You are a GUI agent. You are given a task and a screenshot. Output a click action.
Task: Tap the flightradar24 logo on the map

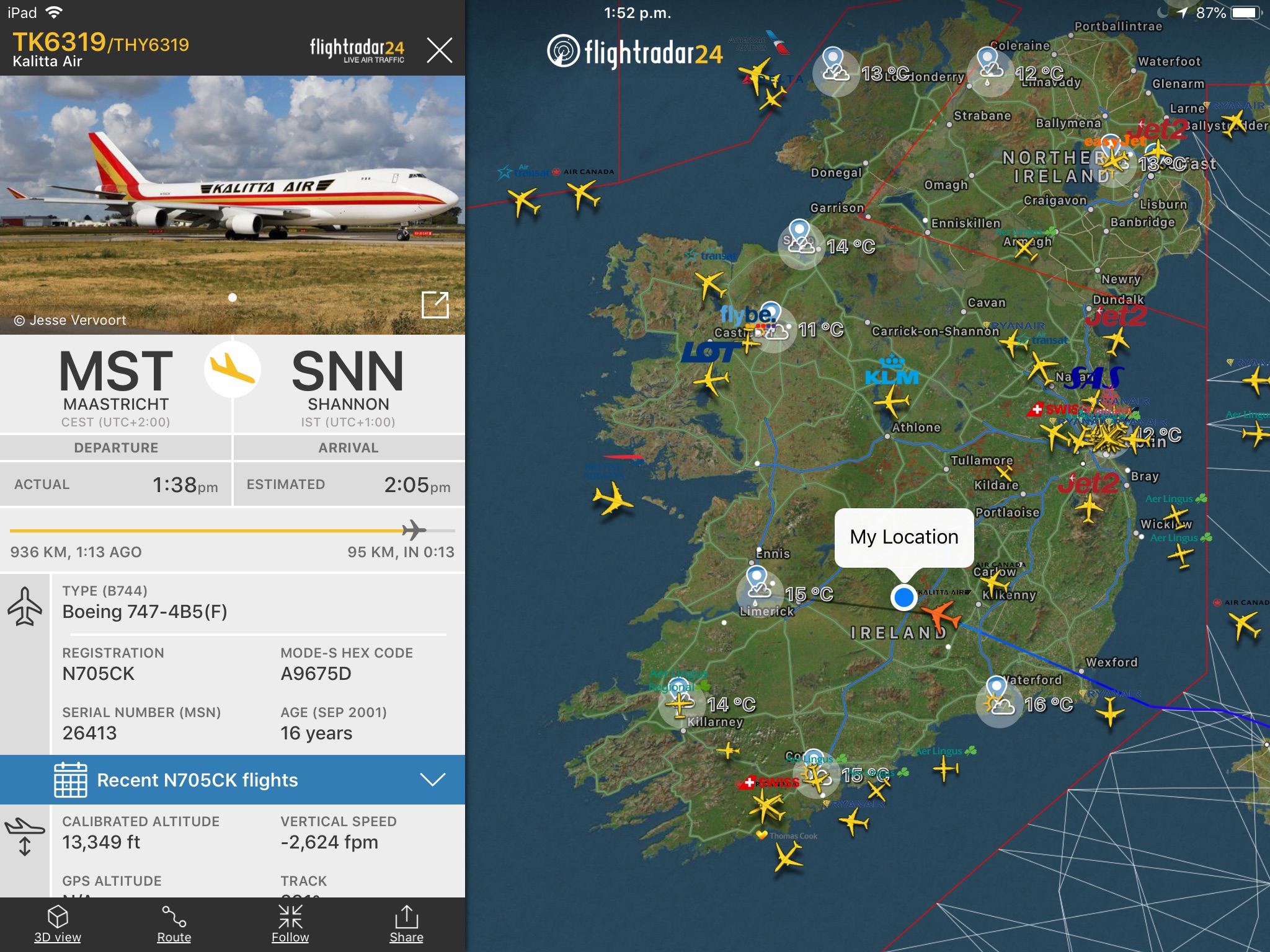coord(636,52)
